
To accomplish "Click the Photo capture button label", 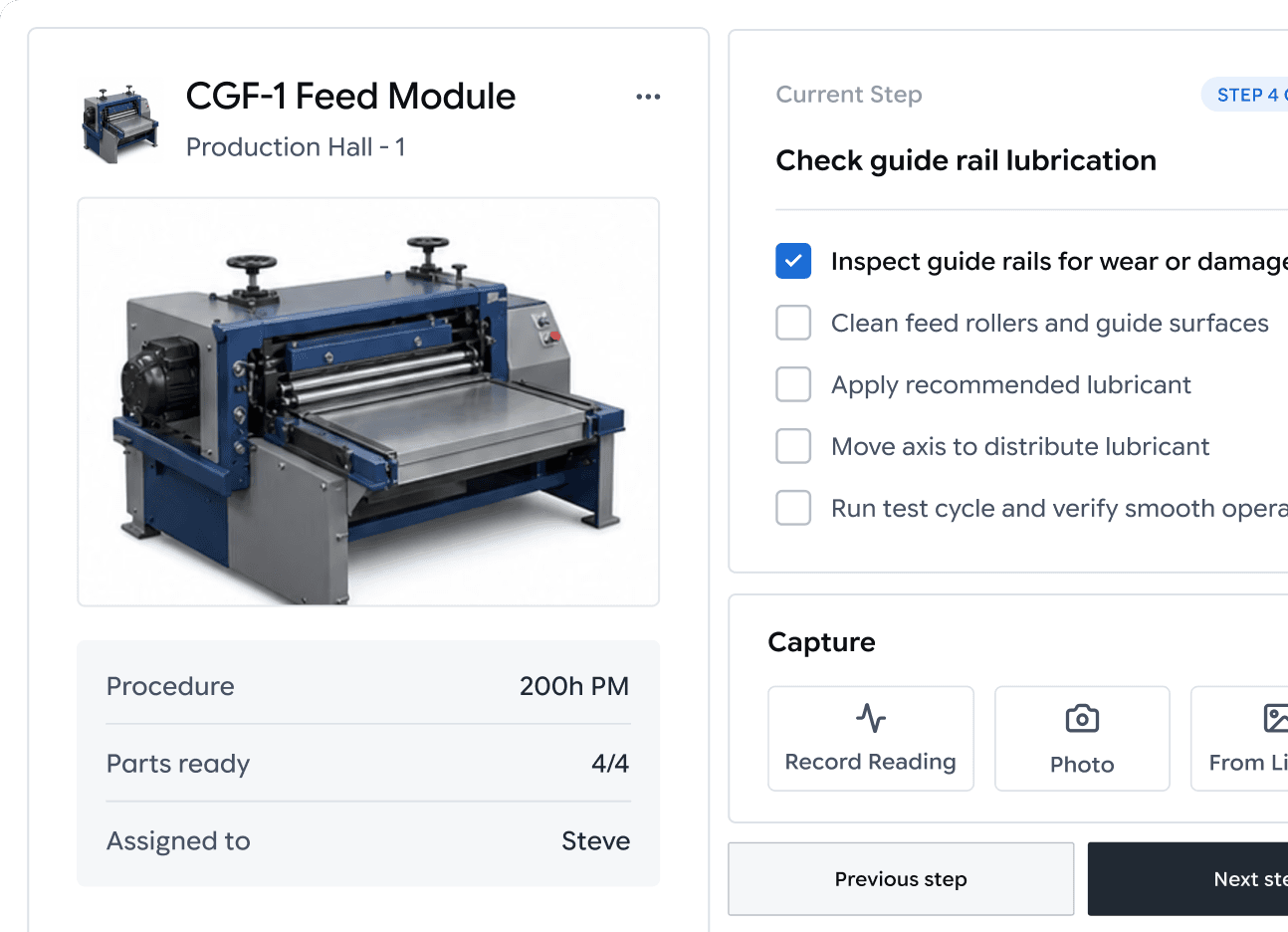I will point(1082,765).
